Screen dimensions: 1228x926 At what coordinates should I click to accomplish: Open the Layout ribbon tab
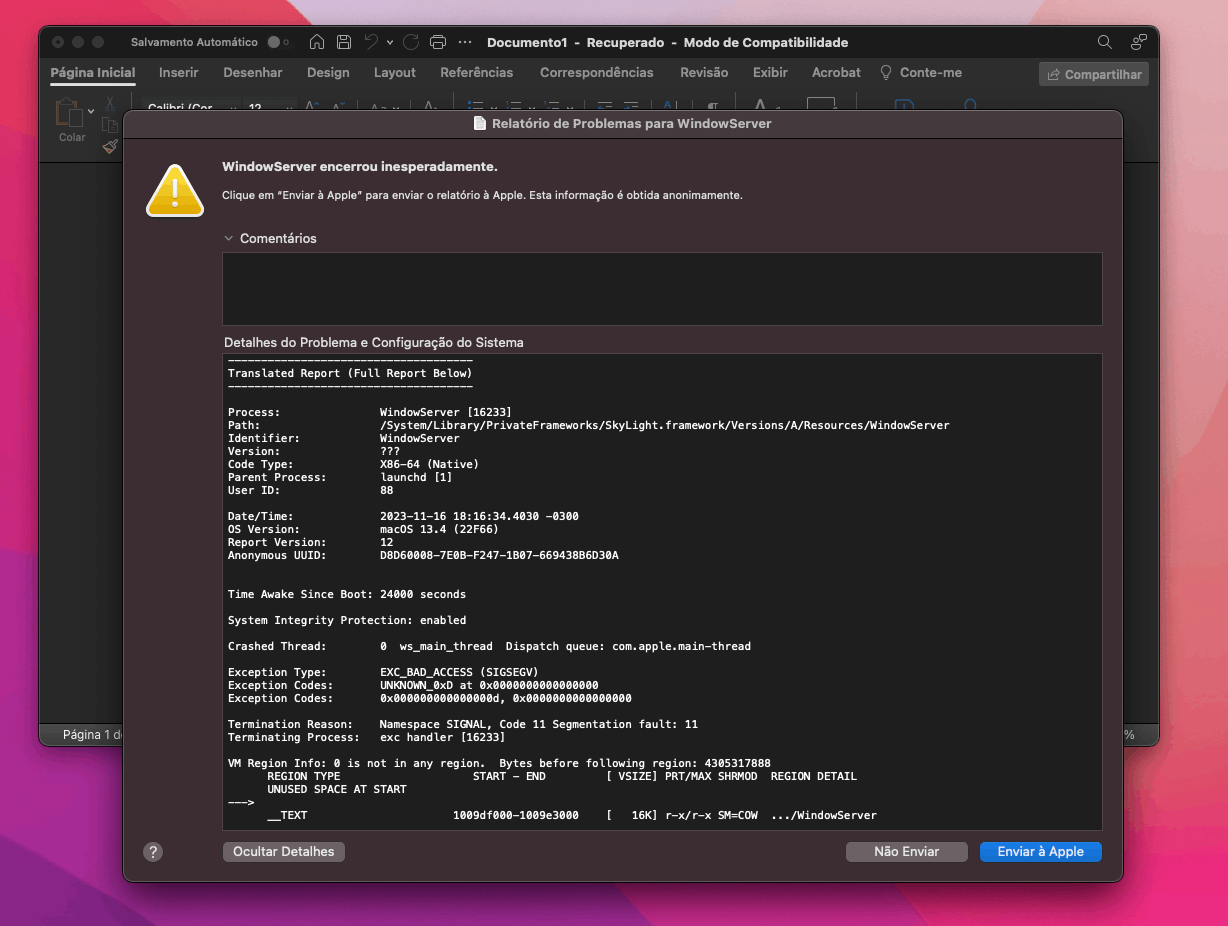click(395, 72)
